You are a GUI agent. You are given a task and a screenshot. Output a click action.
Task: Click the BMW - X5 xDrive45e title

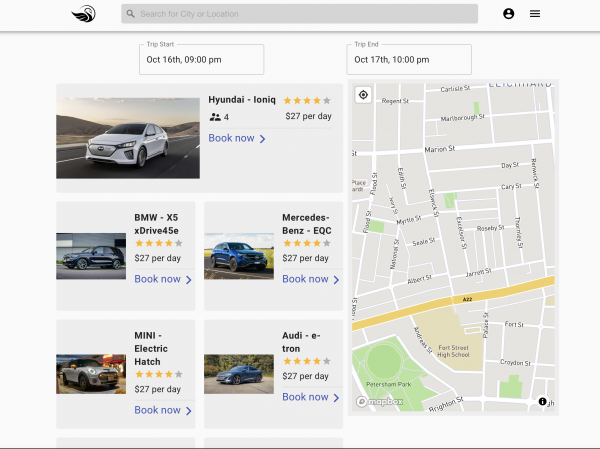156,224
